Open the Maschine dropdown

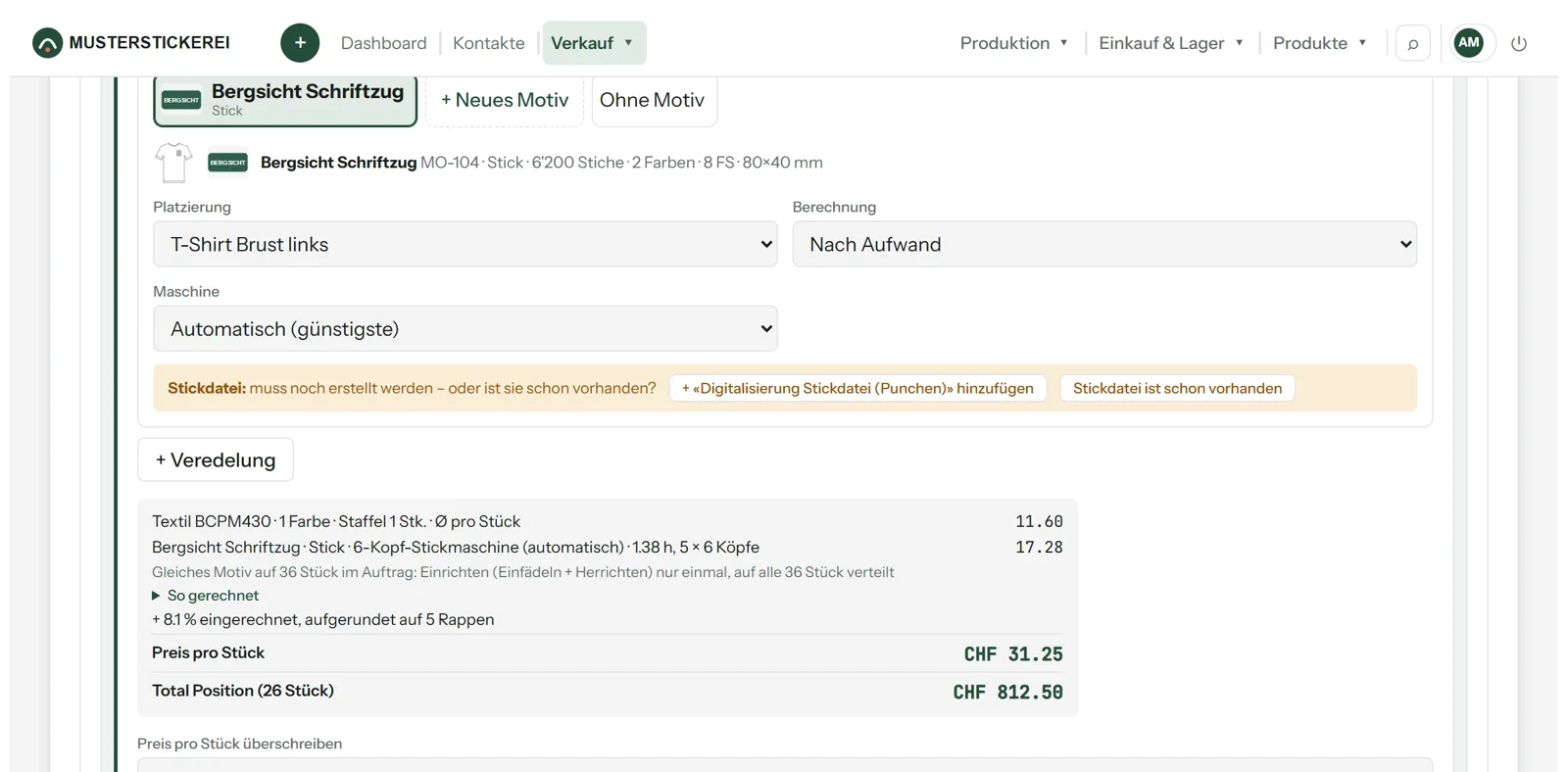pos(465,328)
